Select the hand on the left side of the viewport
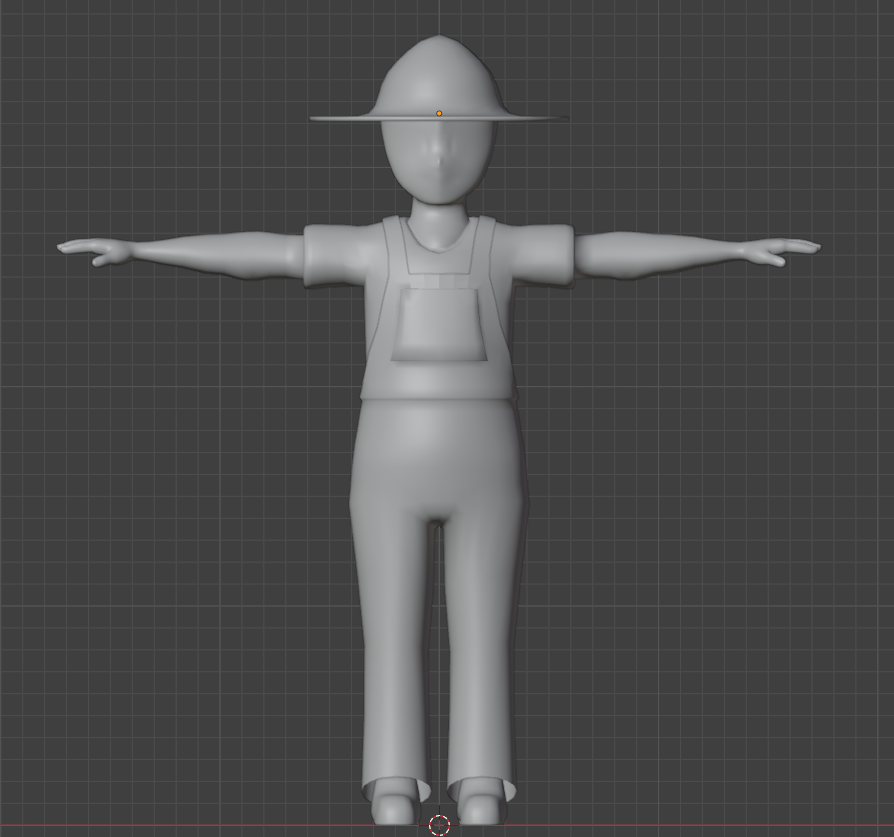Image resolution: width=894 pixels, height=837 pixels. click(x=95, y=251)
